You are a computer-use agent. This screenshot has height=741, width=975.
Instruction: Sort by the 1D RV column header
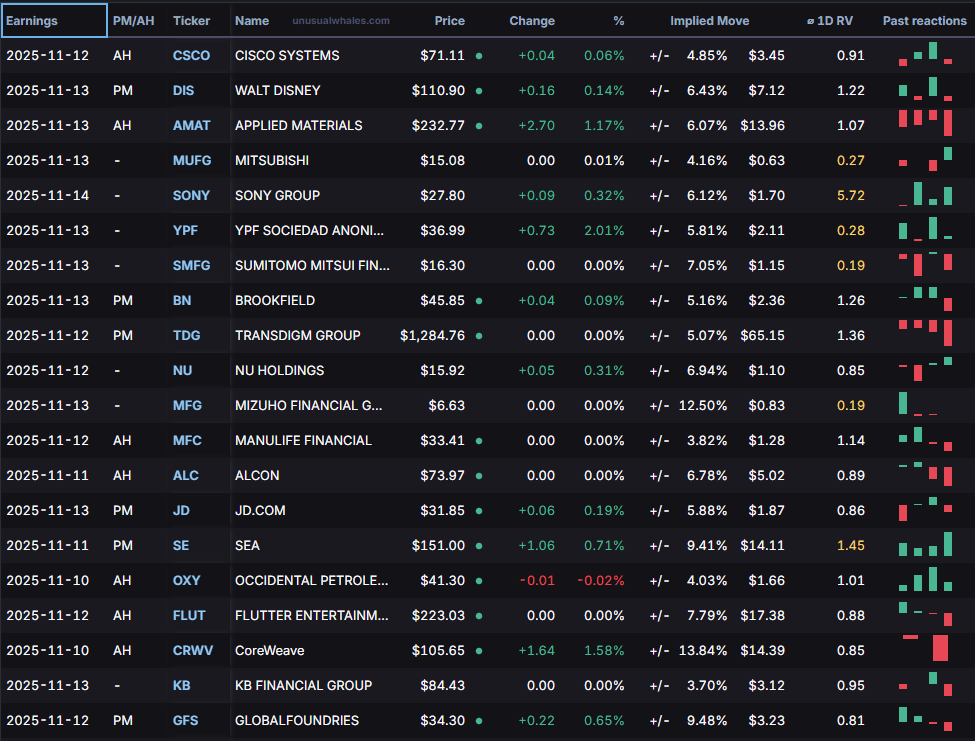click(x=829, y=21)
